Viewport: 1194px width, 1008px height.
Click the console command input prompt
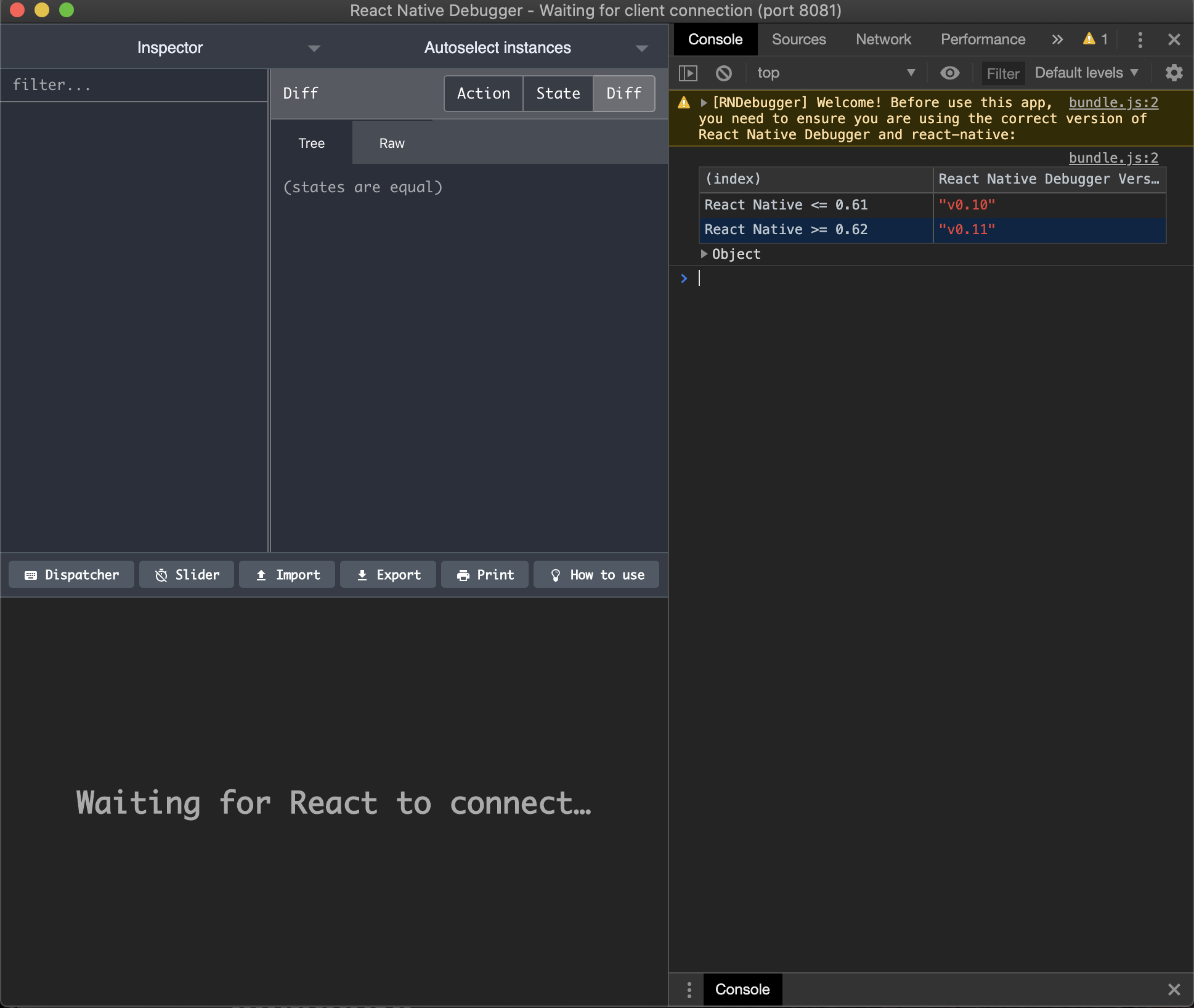[x=801, y=278]
